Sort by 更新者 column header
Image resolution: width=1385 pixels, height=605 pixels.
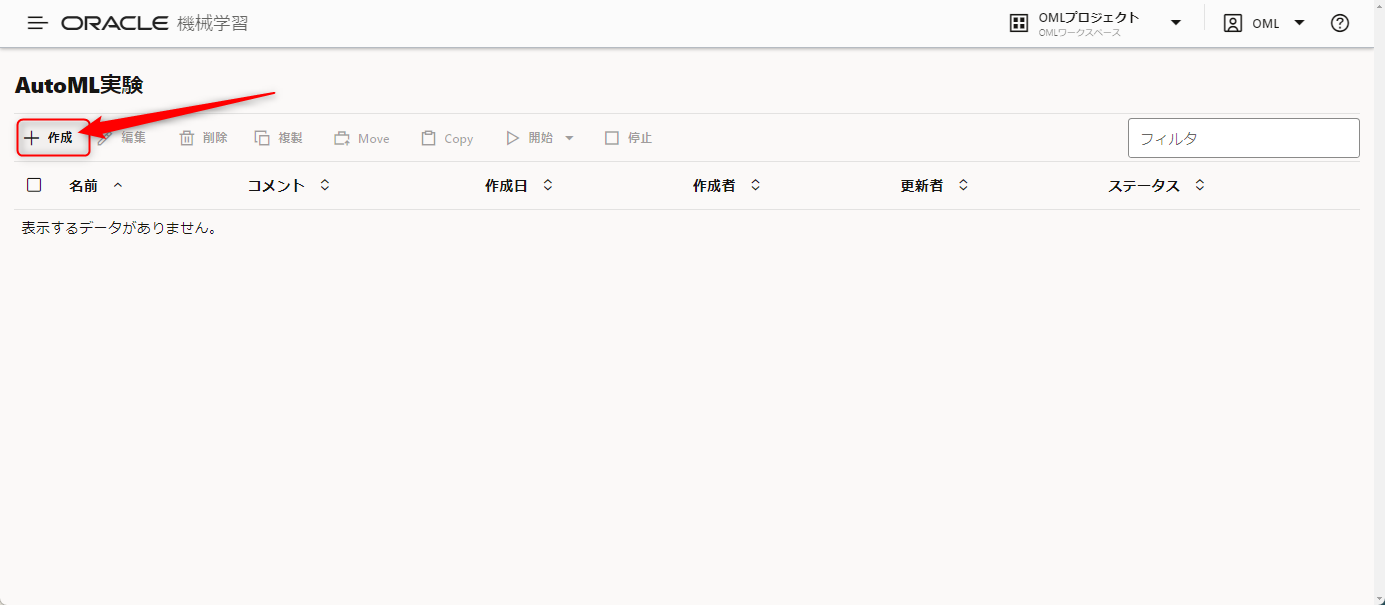coord(922,186)
